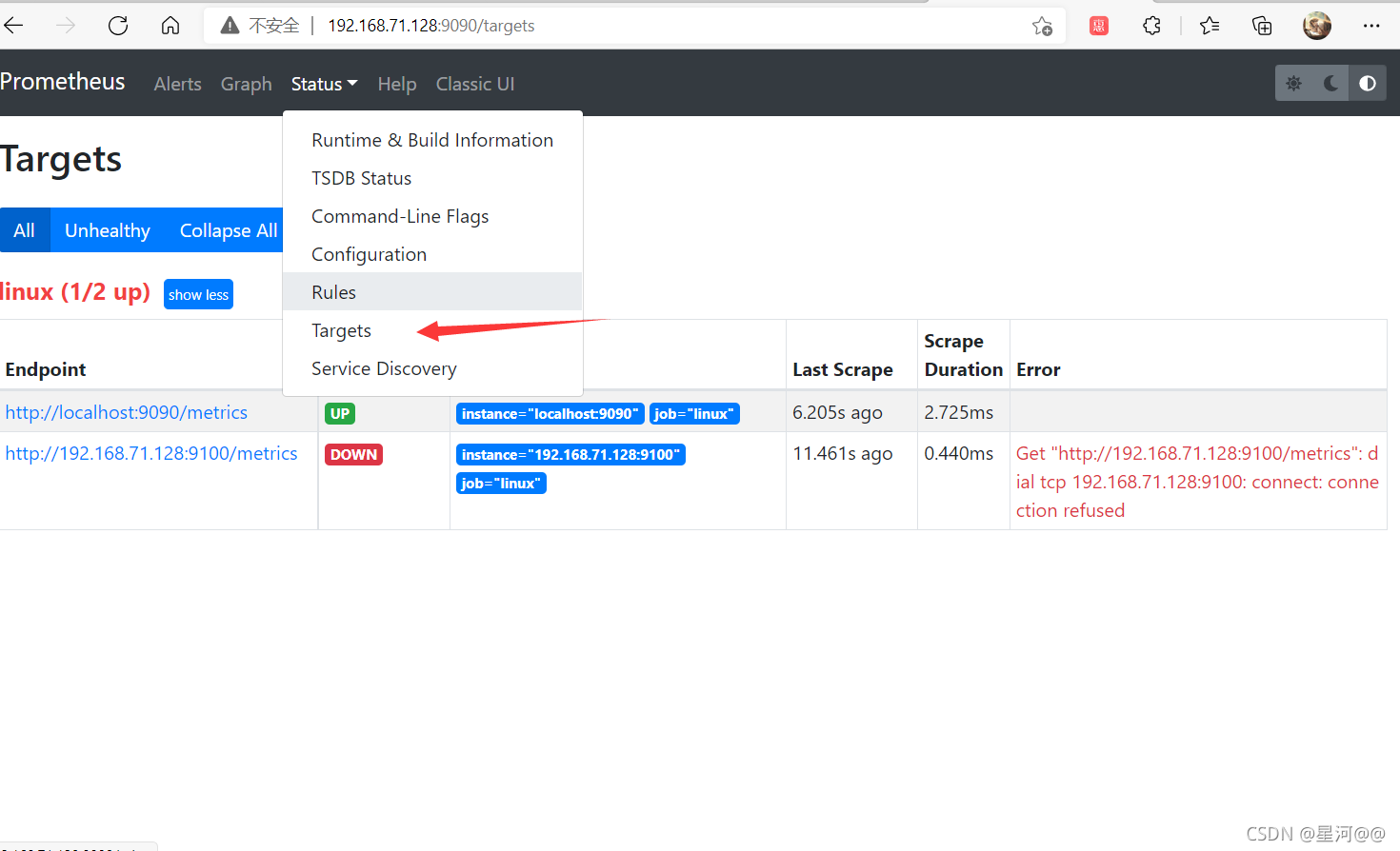Select Targets from the Status menu

pyautogui.click(x=432, y=330)
